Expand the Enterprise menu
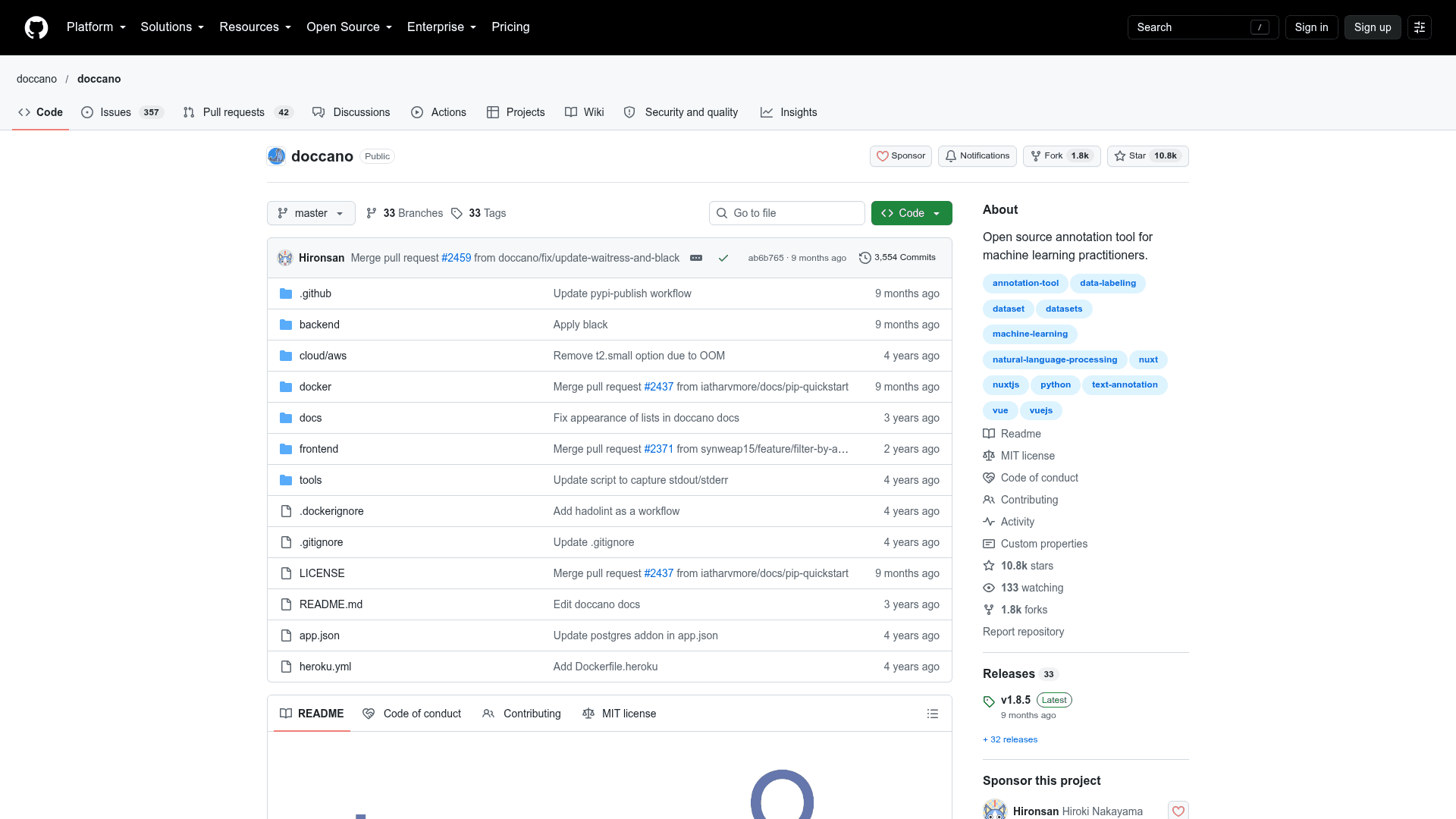 click(442, 27)
